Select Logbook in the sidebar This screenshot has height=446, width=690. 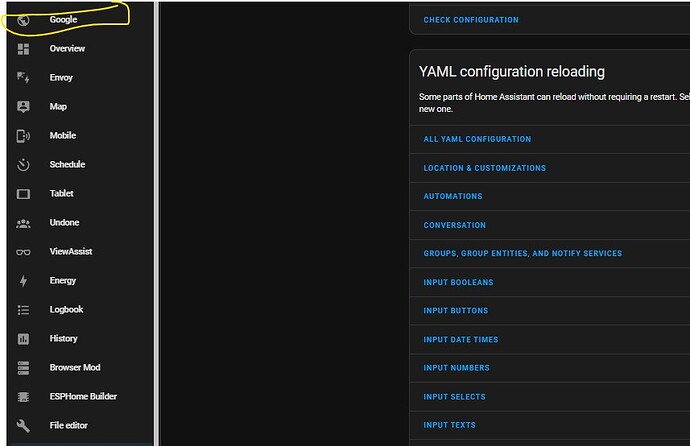click(66, 310)
